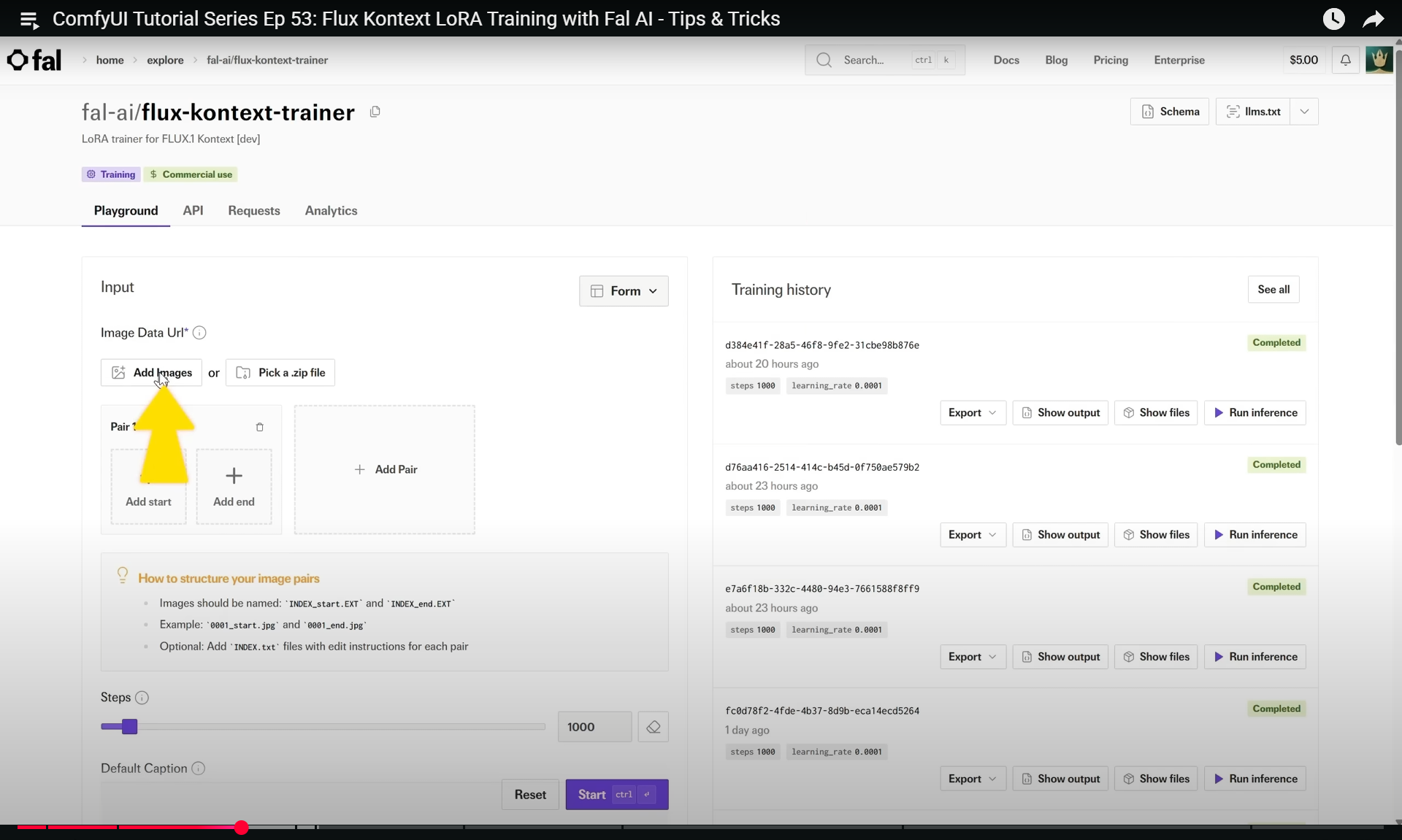Screen dimensions: 1402x840
Task: Open the notifications bell
Action: coord(1345,60)
